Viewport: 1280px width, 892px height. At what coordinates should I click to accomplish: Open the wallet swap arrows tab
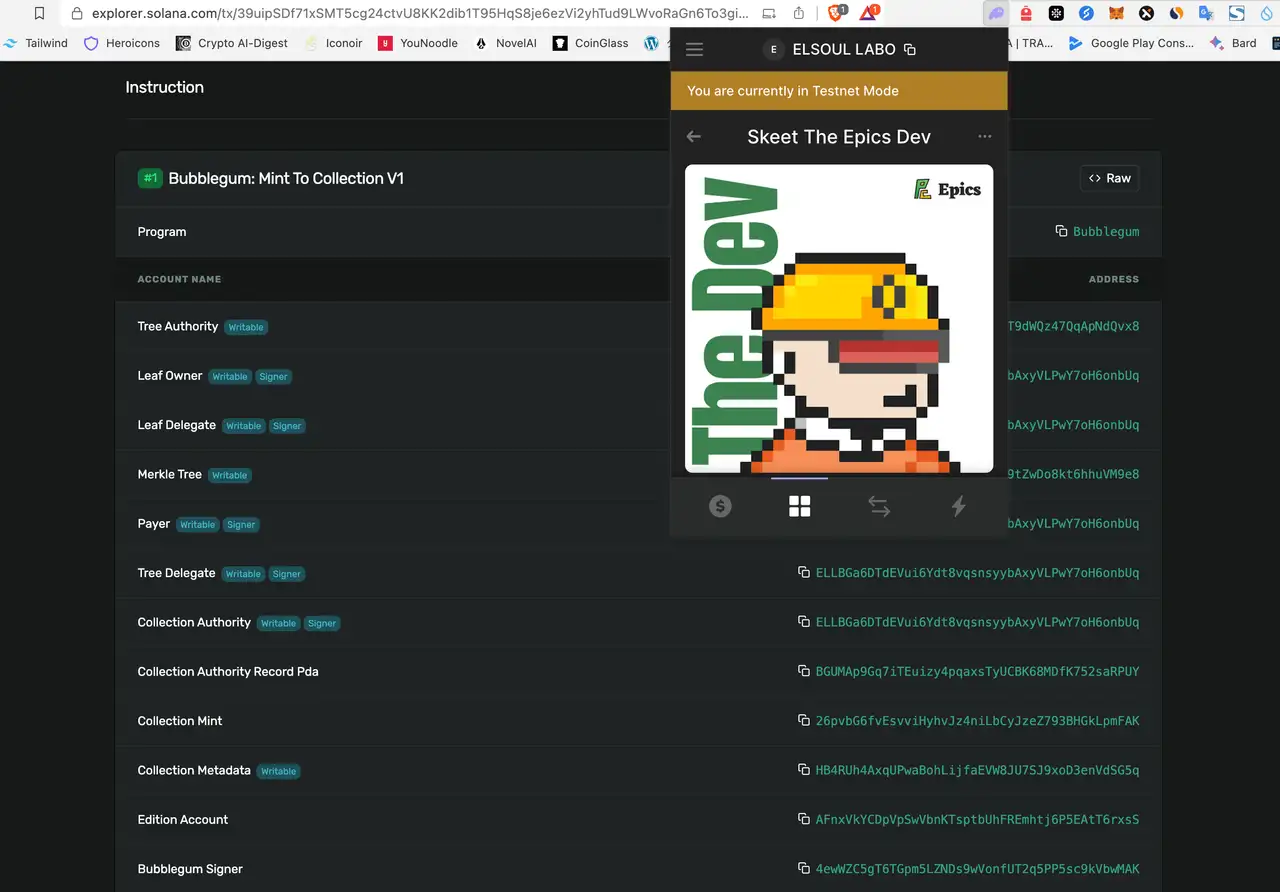click(879, 507)
